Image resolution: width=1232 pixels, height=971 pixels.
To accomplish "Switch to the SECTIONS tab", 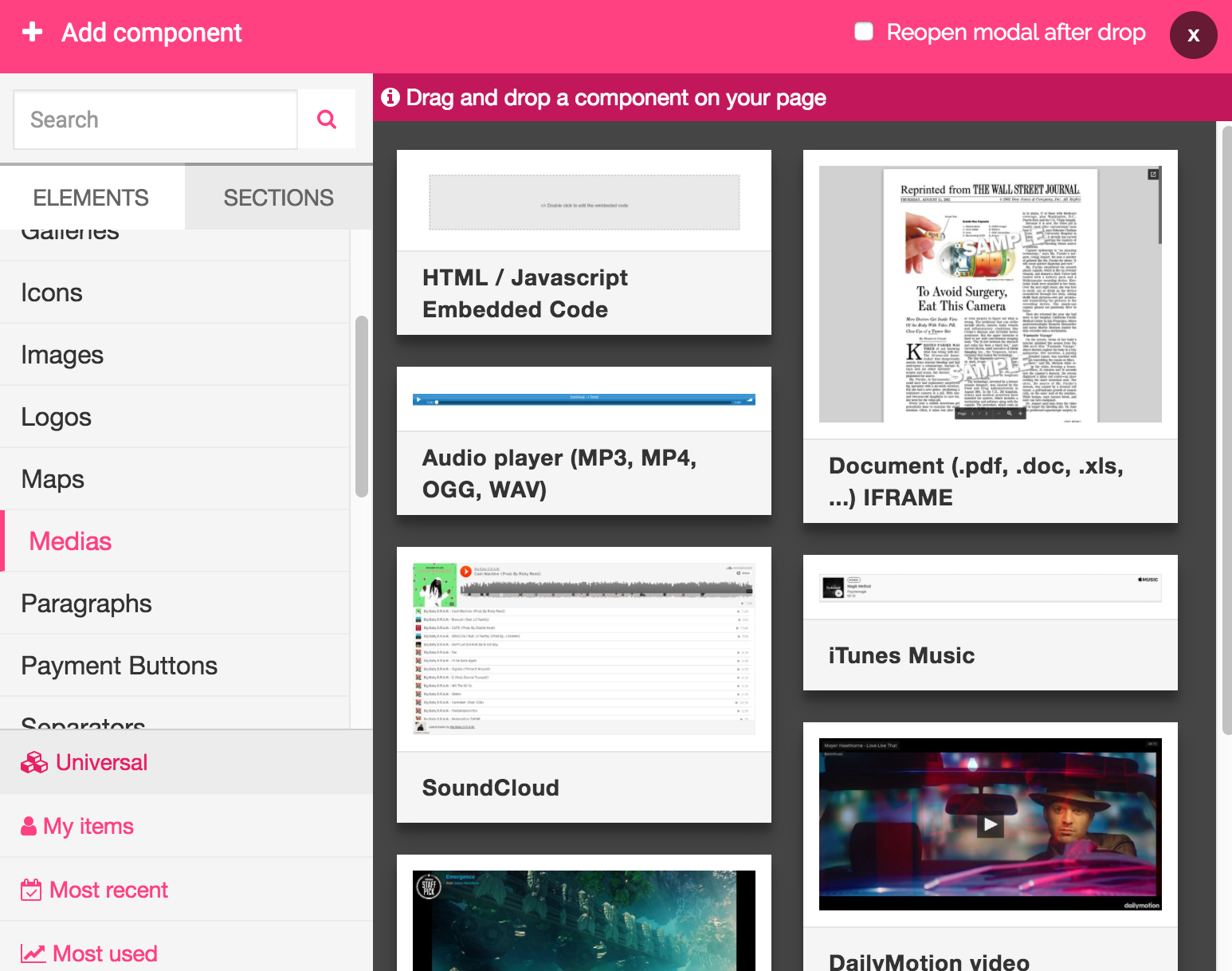I will tap(278, 198).
